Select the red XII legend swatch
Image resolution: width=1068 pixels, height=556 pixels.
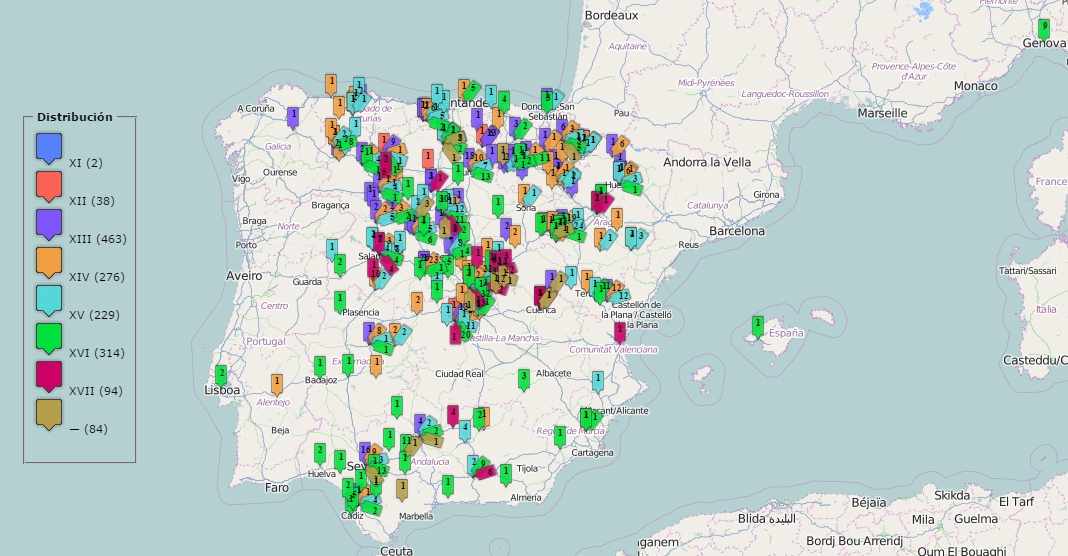[49, 187]
